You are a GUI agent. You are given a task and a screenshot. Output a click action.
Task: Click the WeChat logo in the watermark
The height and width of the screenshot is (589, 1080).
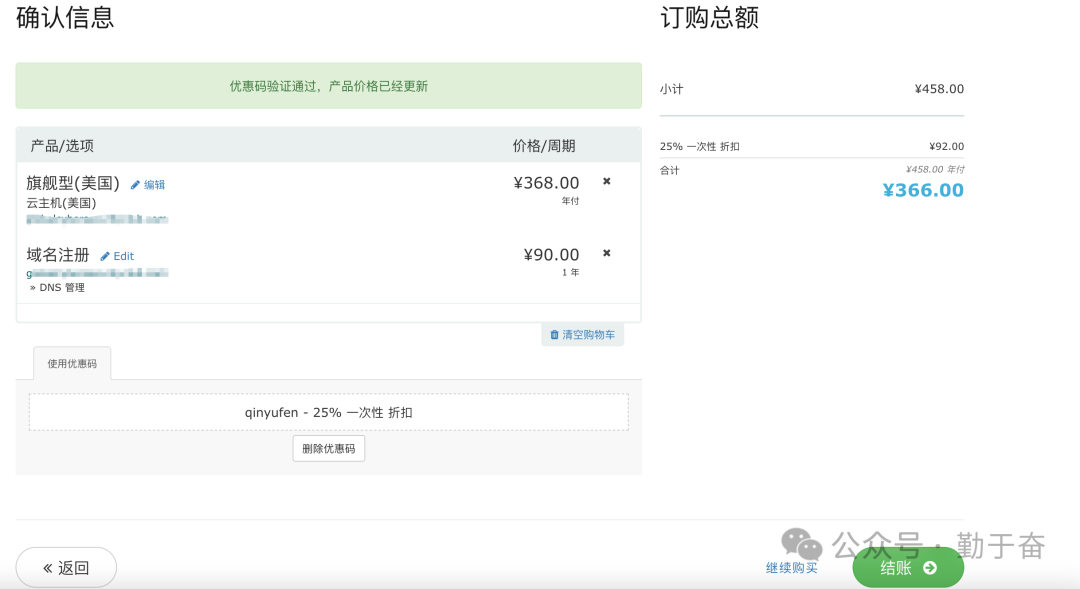point(801,544)
